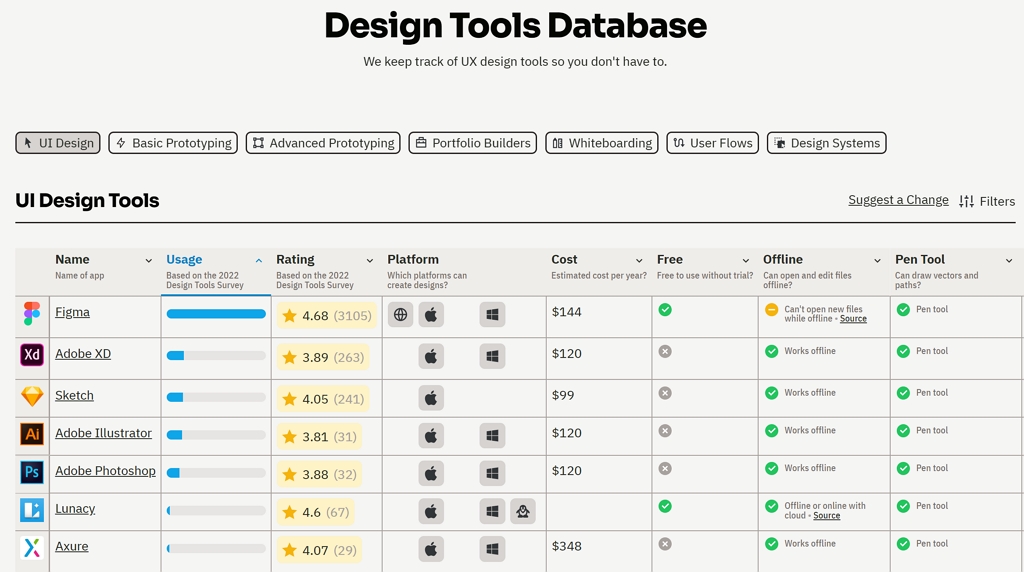Click Pen tool text in the Axure row
Image resolution: width=1024 pixels, height=572 pixels.
[932, 544]
